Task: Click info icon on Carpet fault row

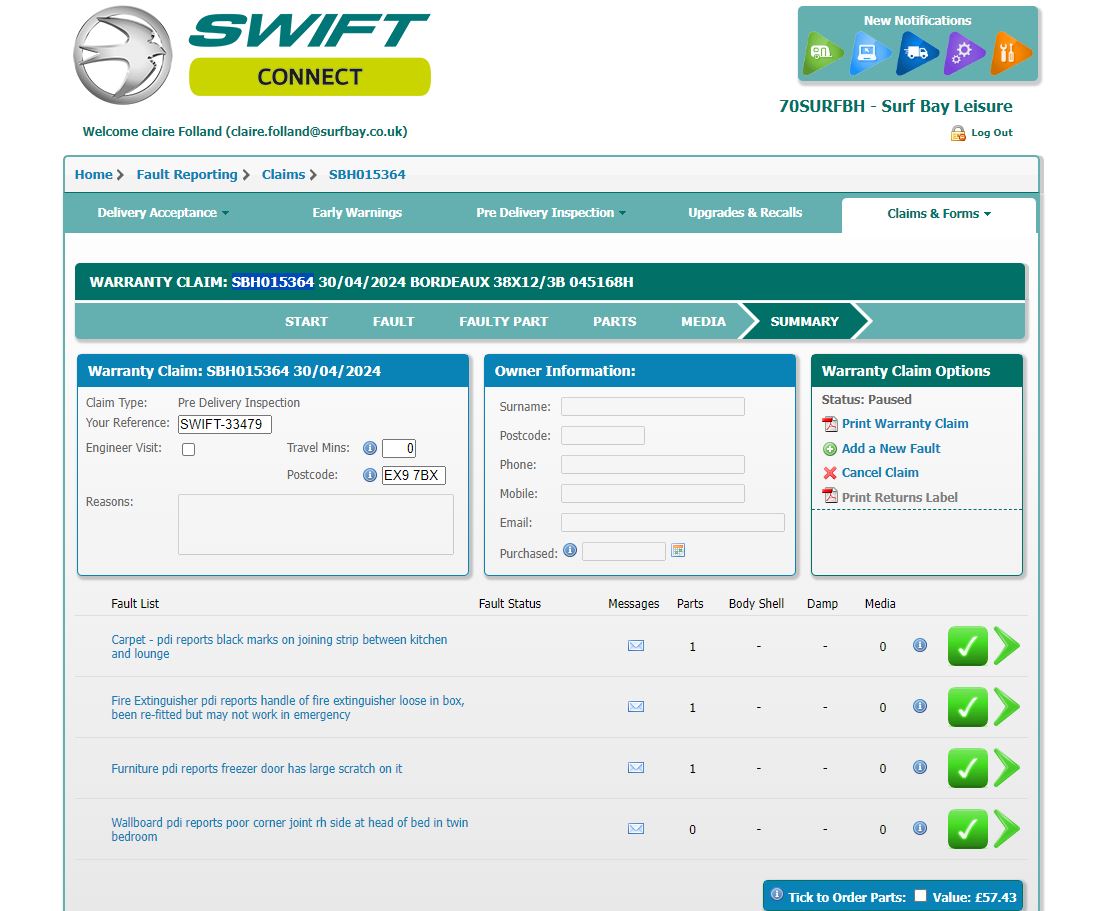Action: 919,645
